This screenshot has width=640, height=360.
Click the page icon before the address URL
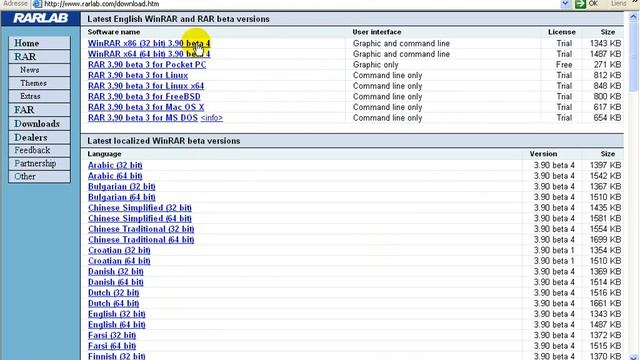(37, 4)
